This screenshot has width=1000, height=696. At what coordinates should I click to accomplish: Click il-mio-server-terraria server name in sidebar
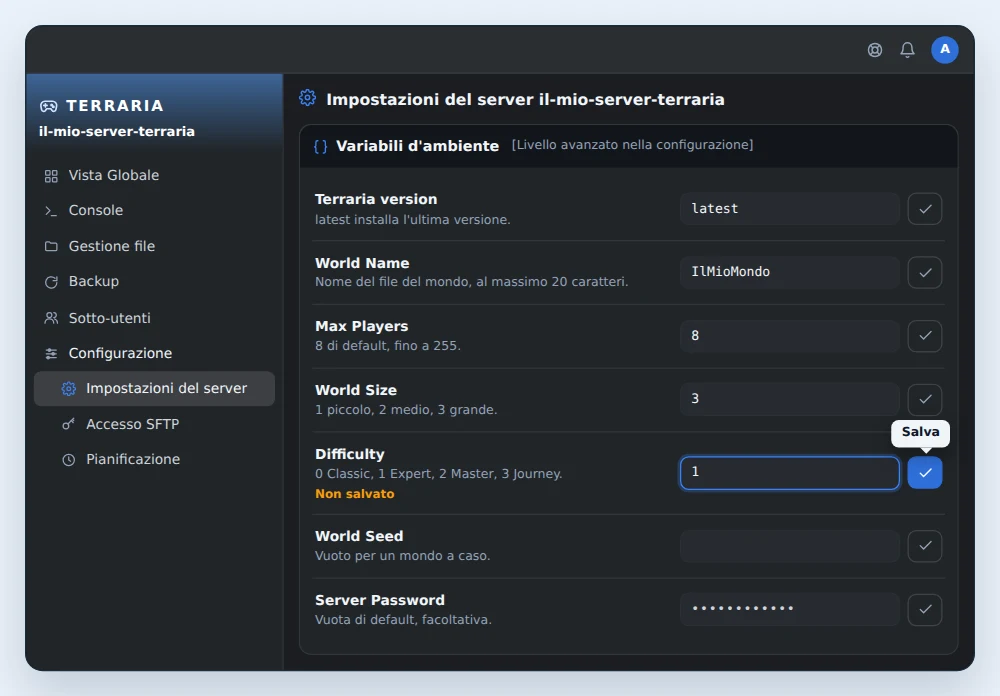117,131
